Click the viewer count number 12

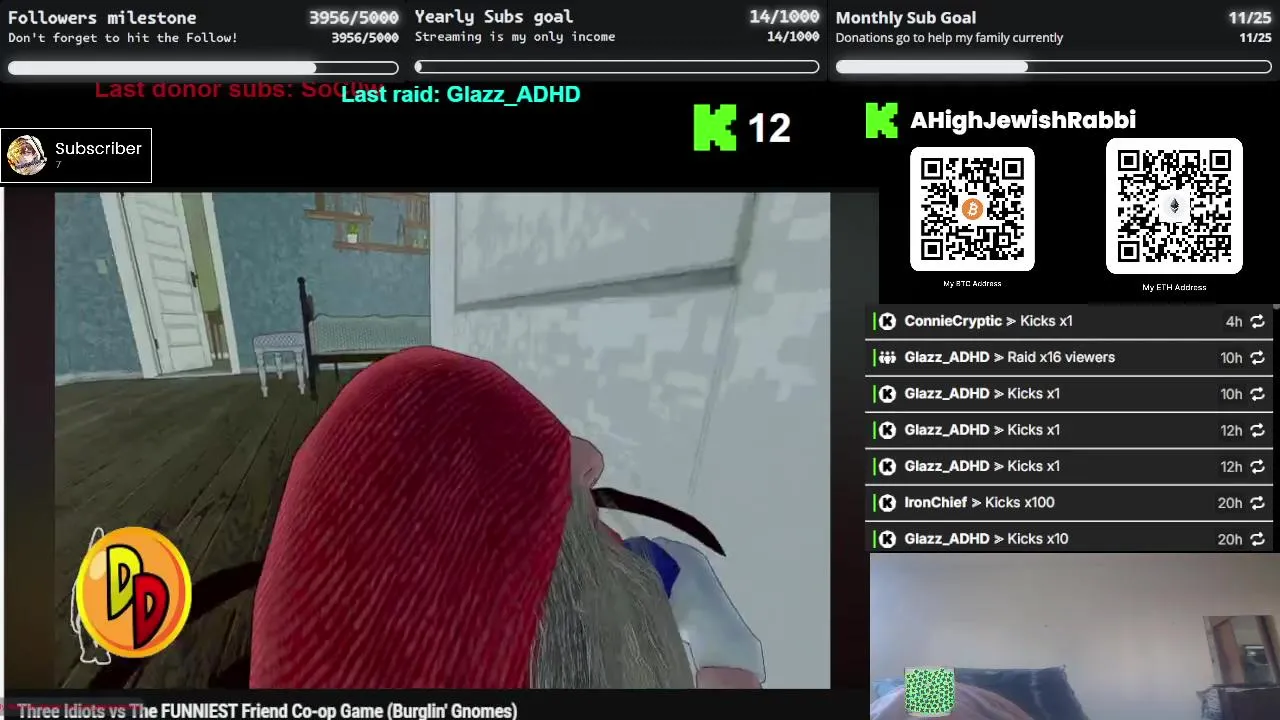point(769,128)
